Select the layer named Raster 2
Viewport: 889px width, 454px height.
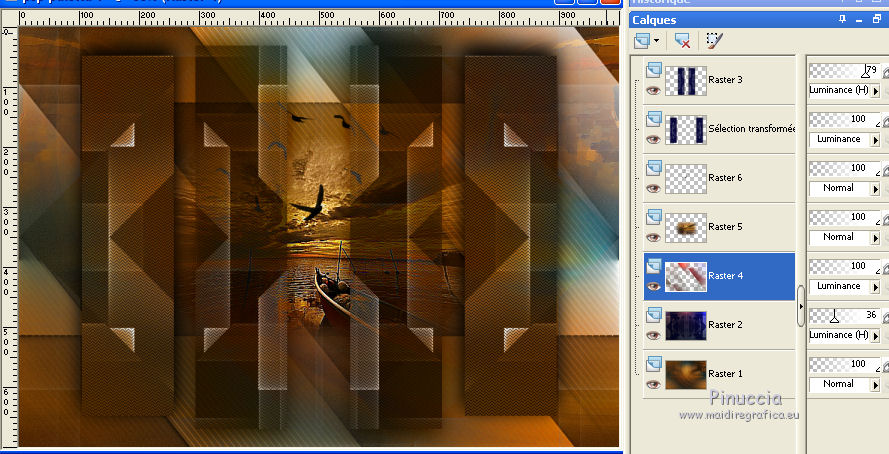pyautogui.click(x=725, y=325)
